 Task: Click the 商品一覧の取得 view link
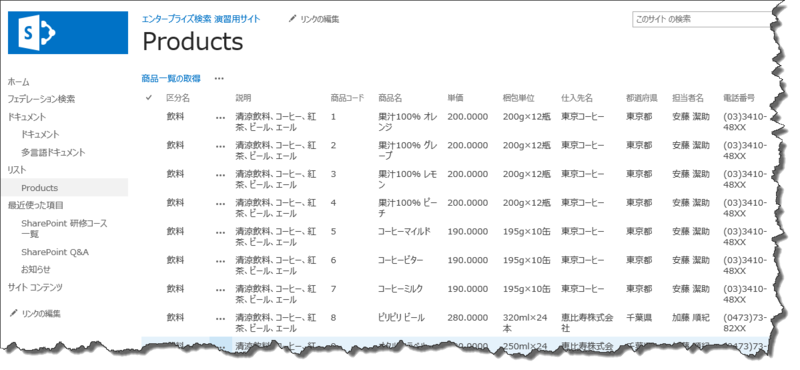171,79
